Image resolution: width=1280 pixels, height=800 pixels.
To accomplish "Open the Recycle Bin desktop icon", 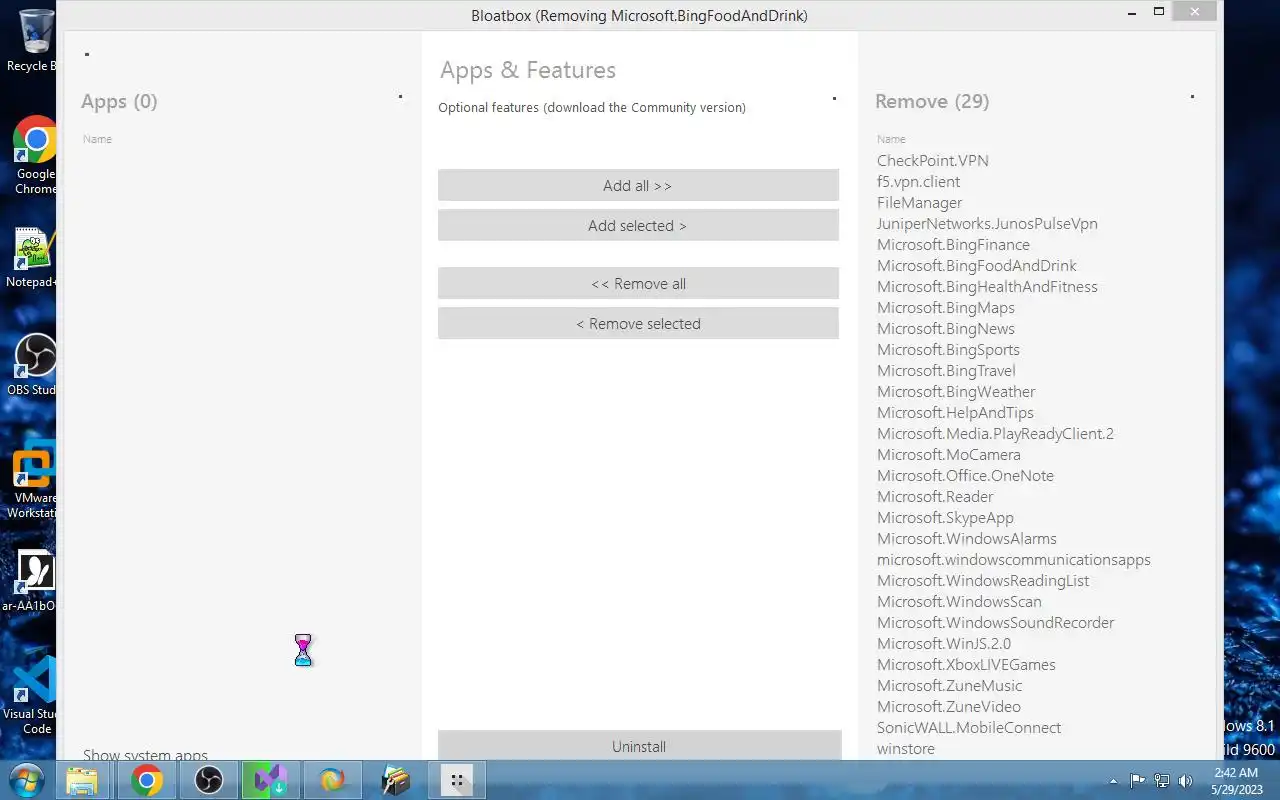I will point(32,40).
